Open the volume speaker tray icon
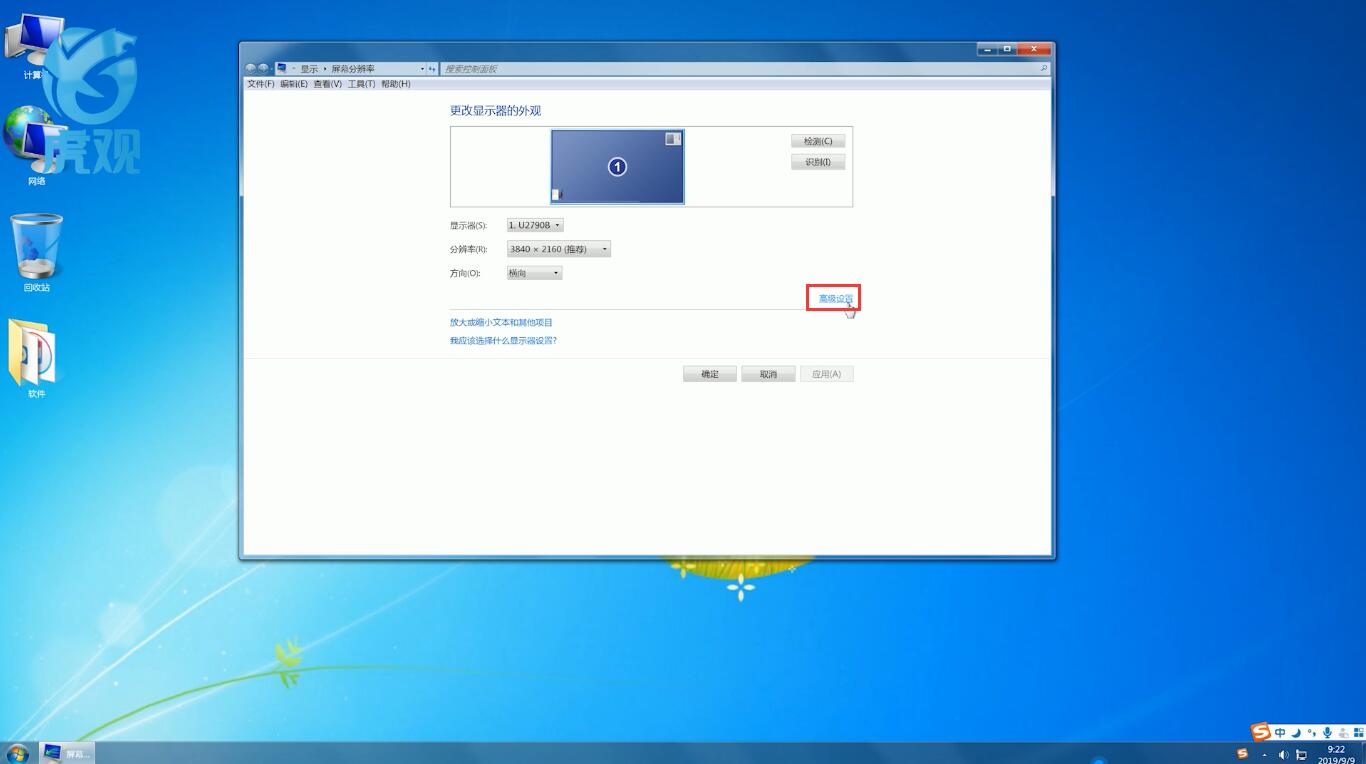This screenshot has width=1366, height=764. (1283, 754)
